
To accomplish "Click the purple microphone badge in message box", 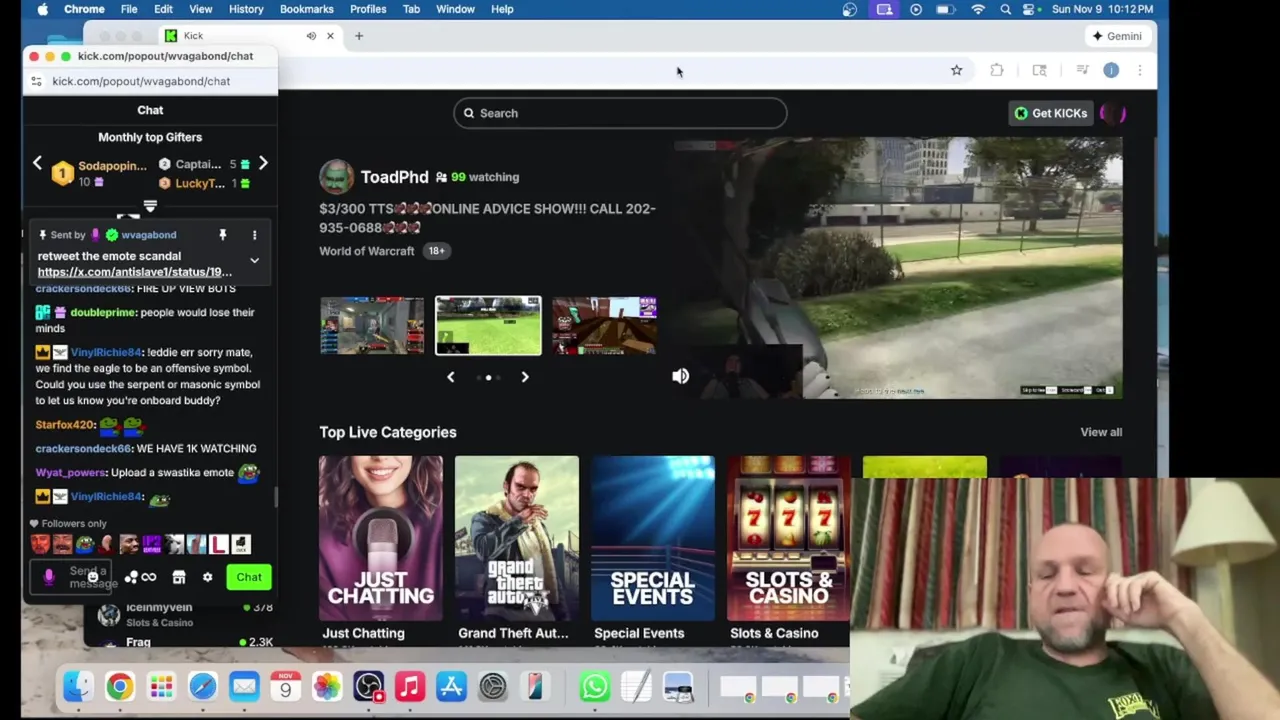I will (x=49, y=576).
